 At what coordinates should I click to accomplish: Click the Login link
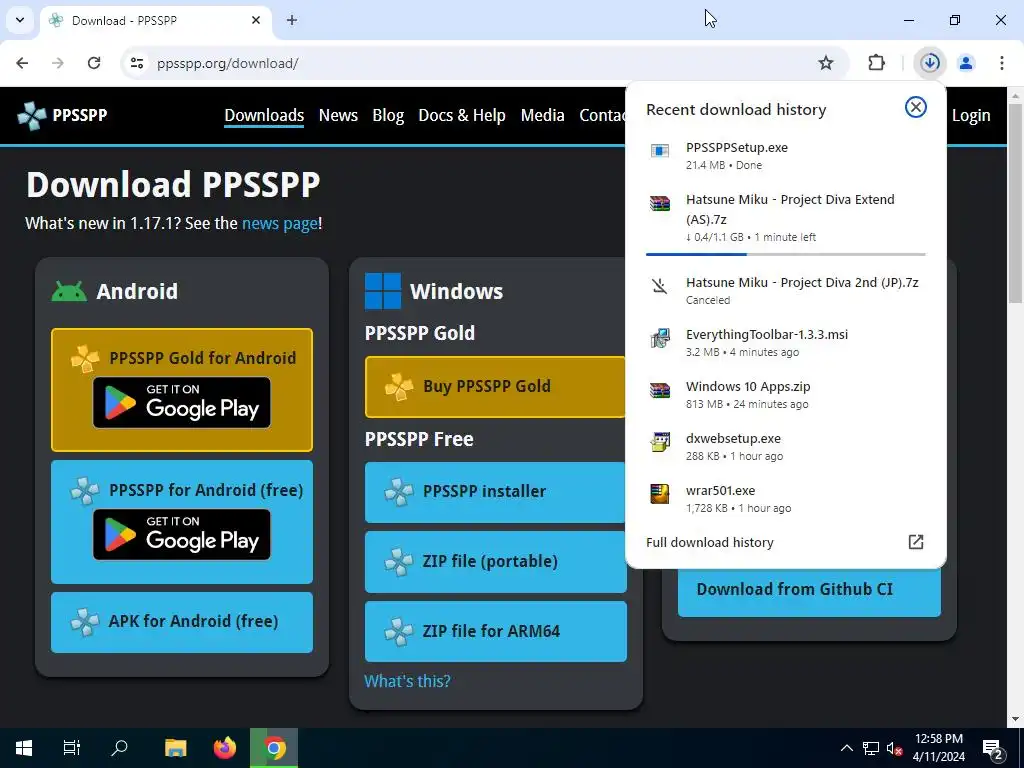click(970, 116)
